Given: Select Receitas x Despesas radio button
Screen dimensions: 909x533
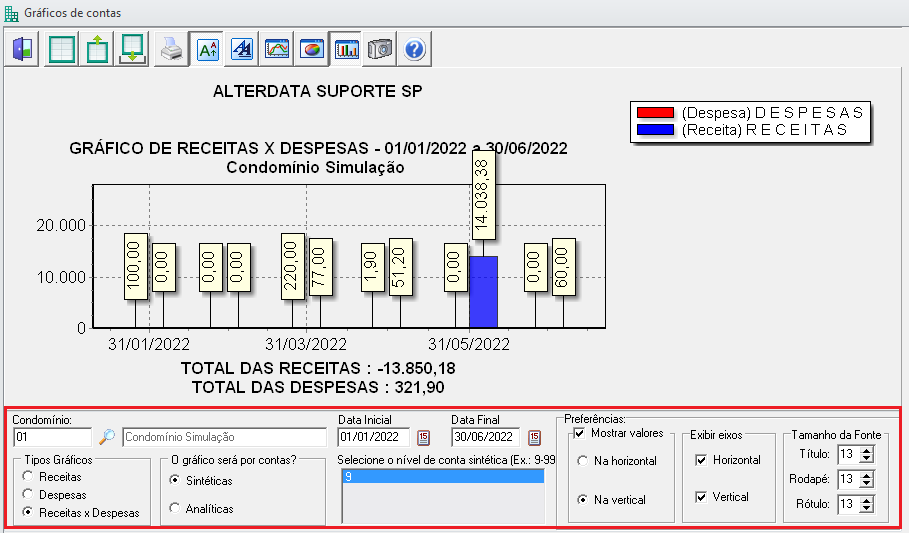Looking at the screenshot, I should click(x=27, y=512).
